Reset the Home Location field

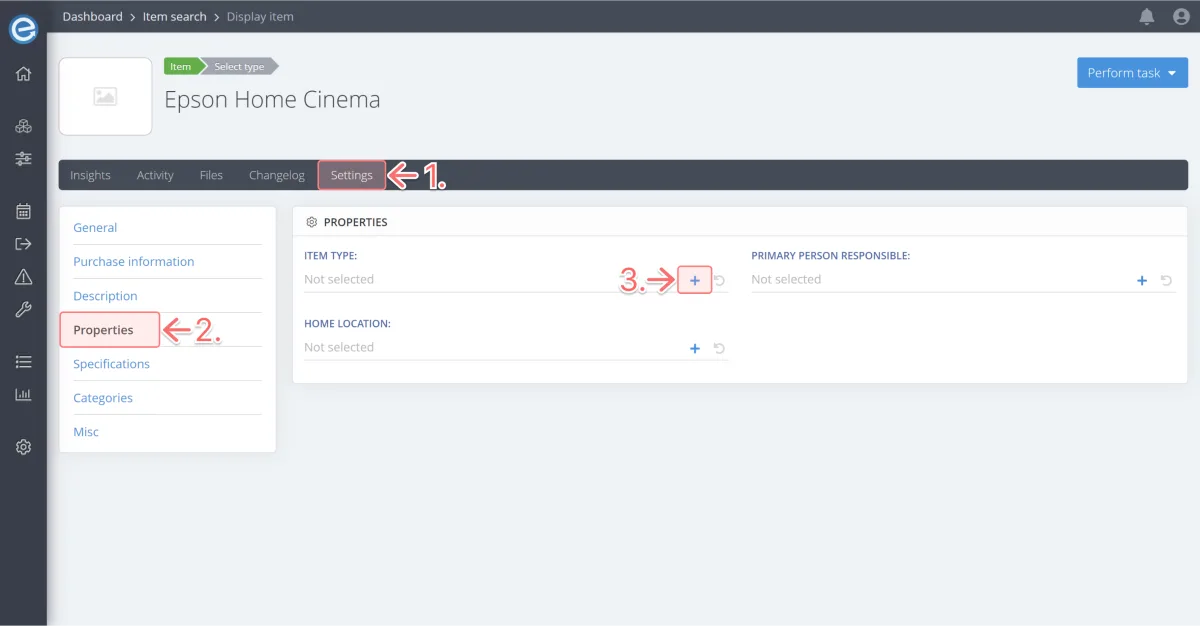(x=719, y=348)
